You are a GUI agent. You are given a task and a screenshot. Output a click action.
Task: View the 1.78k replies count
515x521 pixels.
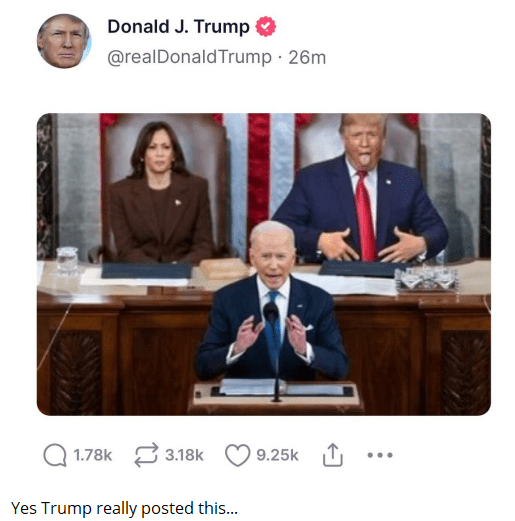click(x=93, y=455)
